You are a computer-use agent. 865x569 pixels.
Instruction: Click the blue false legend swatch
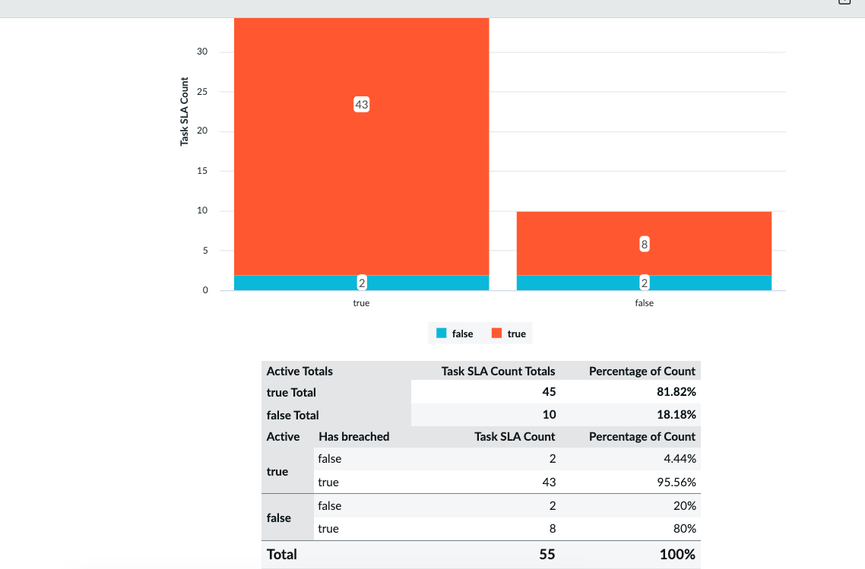[441, 333]
